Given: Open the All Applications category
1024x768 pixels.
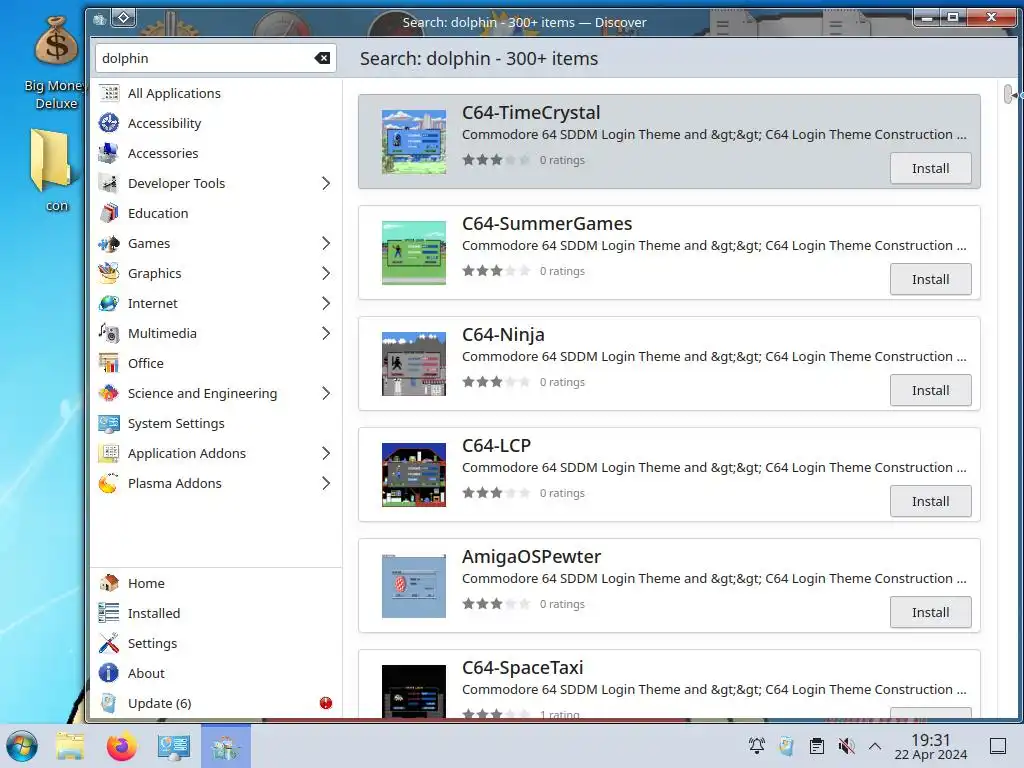Looking at the screenshot, I should pyautogui.click(x=216, y=93).
